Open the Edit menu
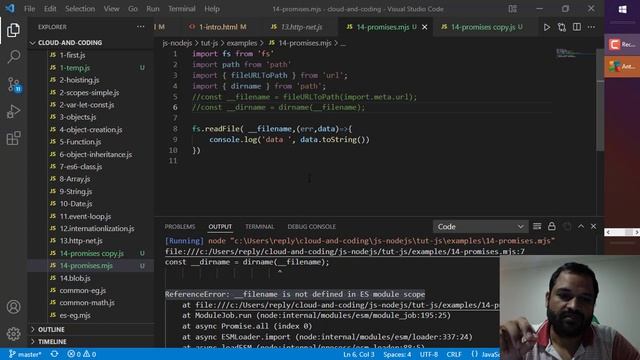The image size is (640, 360). 50,9
